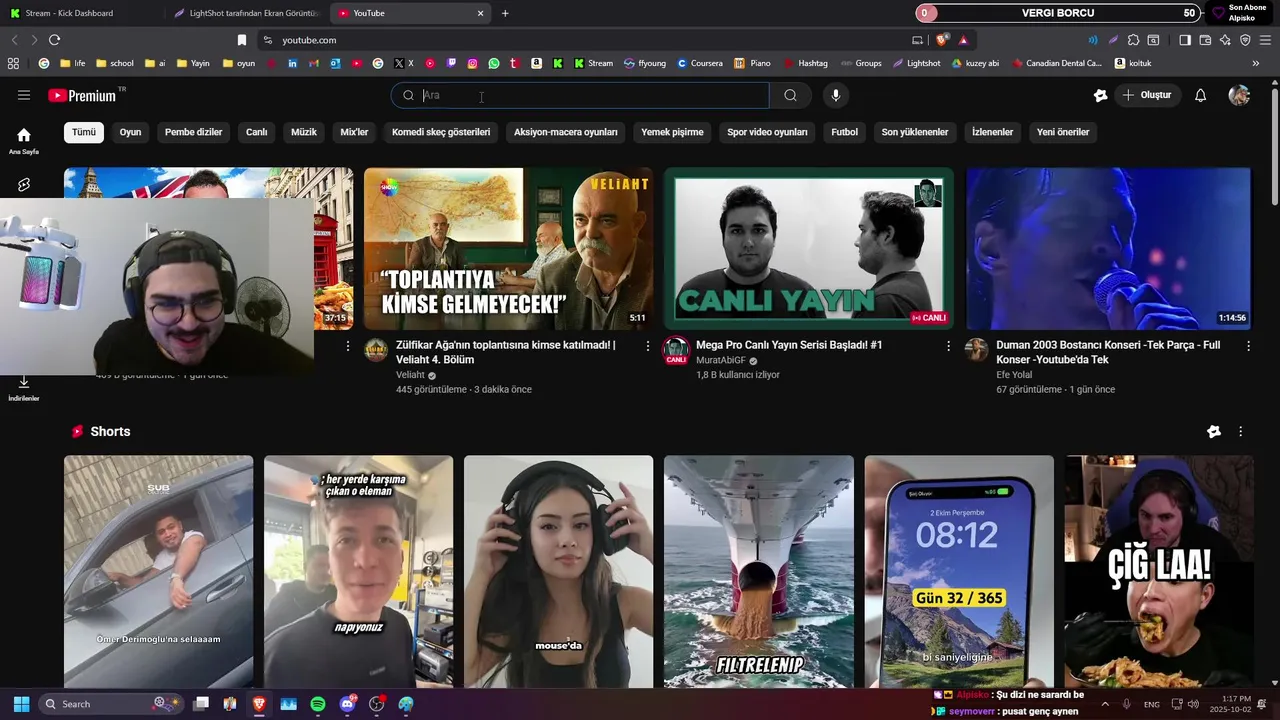Open the Veliaht channel name link
This screenshot has width=1280, height=720.
410,375
